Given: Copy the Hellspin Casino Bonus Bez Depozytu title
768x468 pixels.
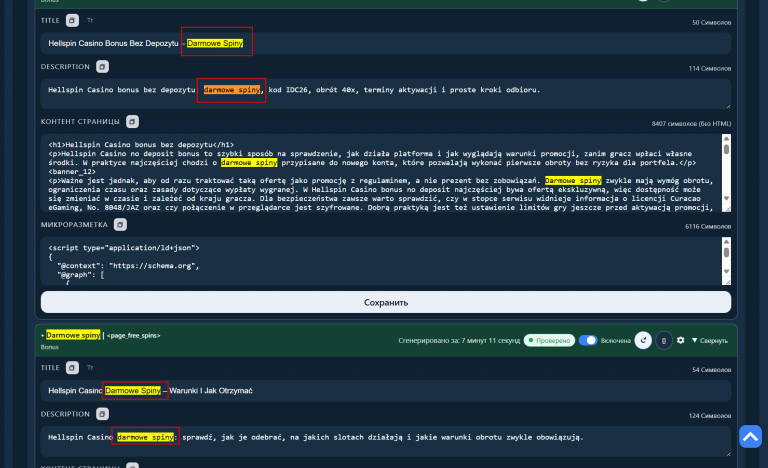Looking at the screenshot, I should pos(72,21).
